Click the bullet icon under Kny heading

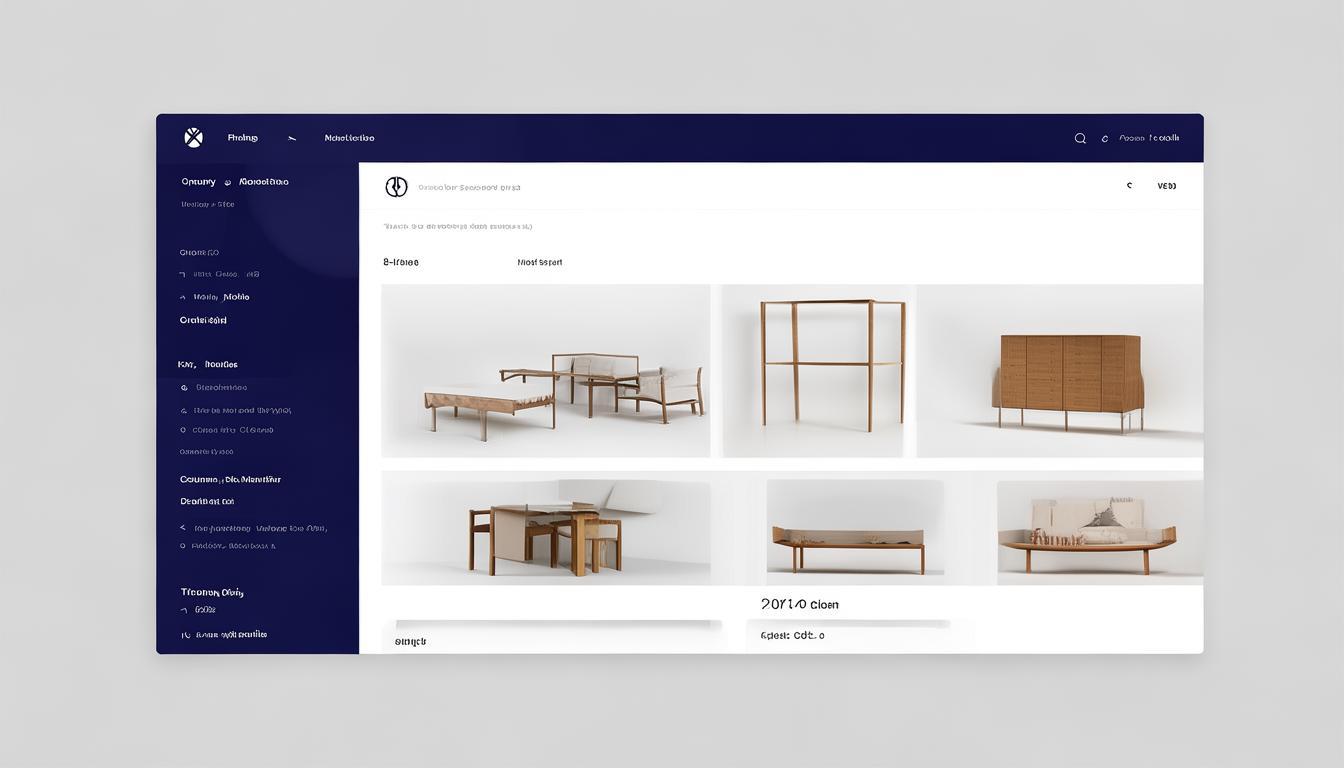pyautogui.click(x=184, y=388)
